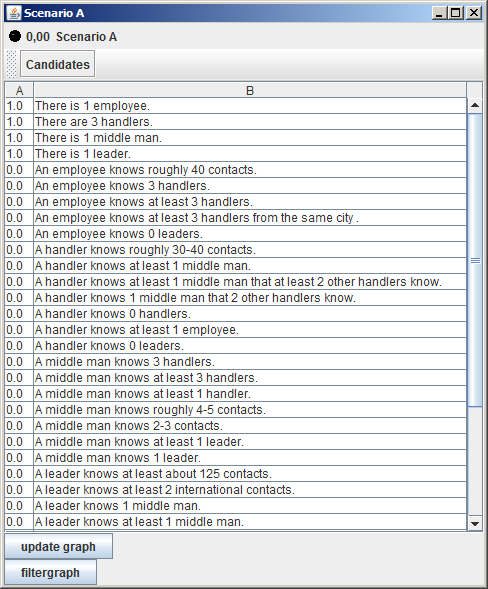The width and height of the screenshot is (488, 589).
Task: Click the vertical scrollbar thumb
Action: [x=475, y=260]
